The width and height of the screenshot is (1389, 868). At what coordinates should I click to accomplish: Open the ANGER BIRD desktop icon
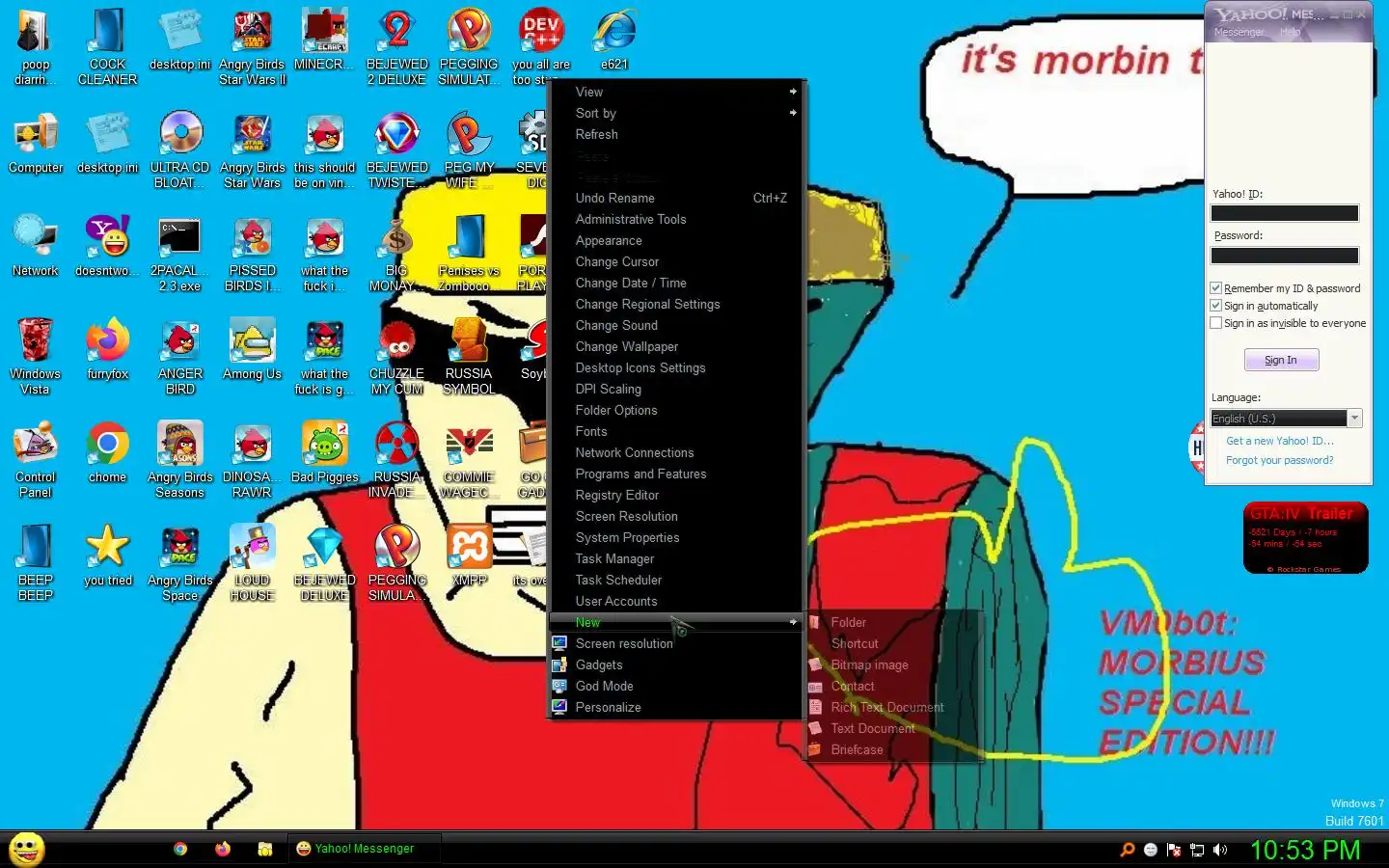(180, 355)
